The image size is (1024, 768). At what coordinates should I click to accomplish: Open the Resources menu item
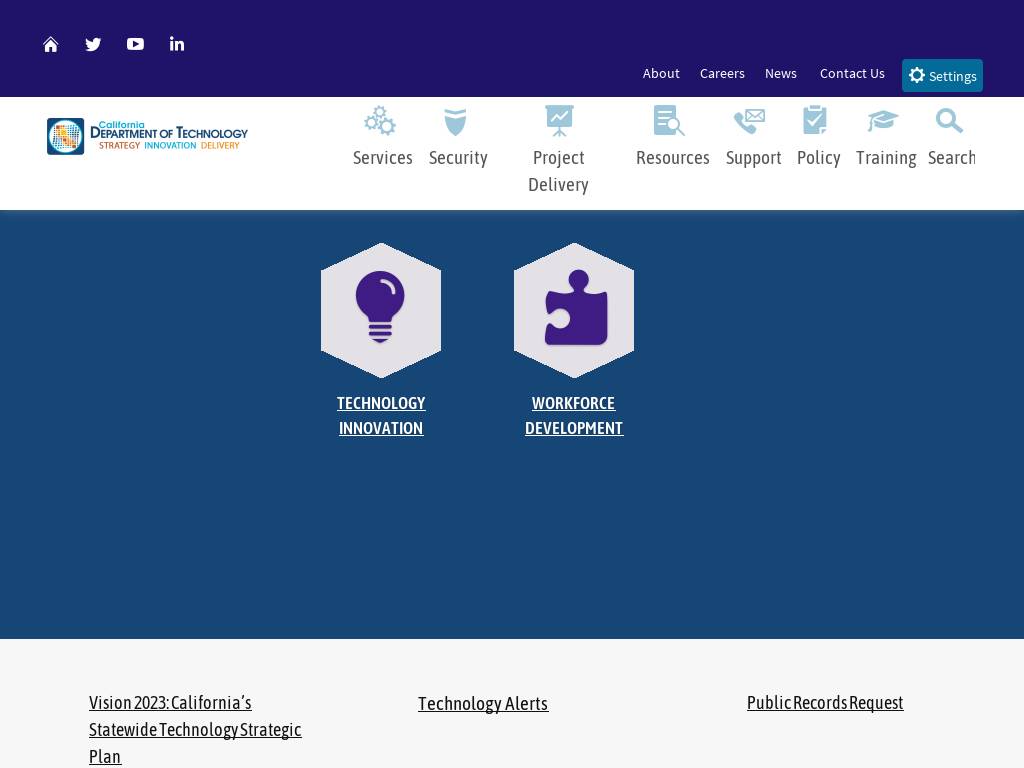point(672,138)
